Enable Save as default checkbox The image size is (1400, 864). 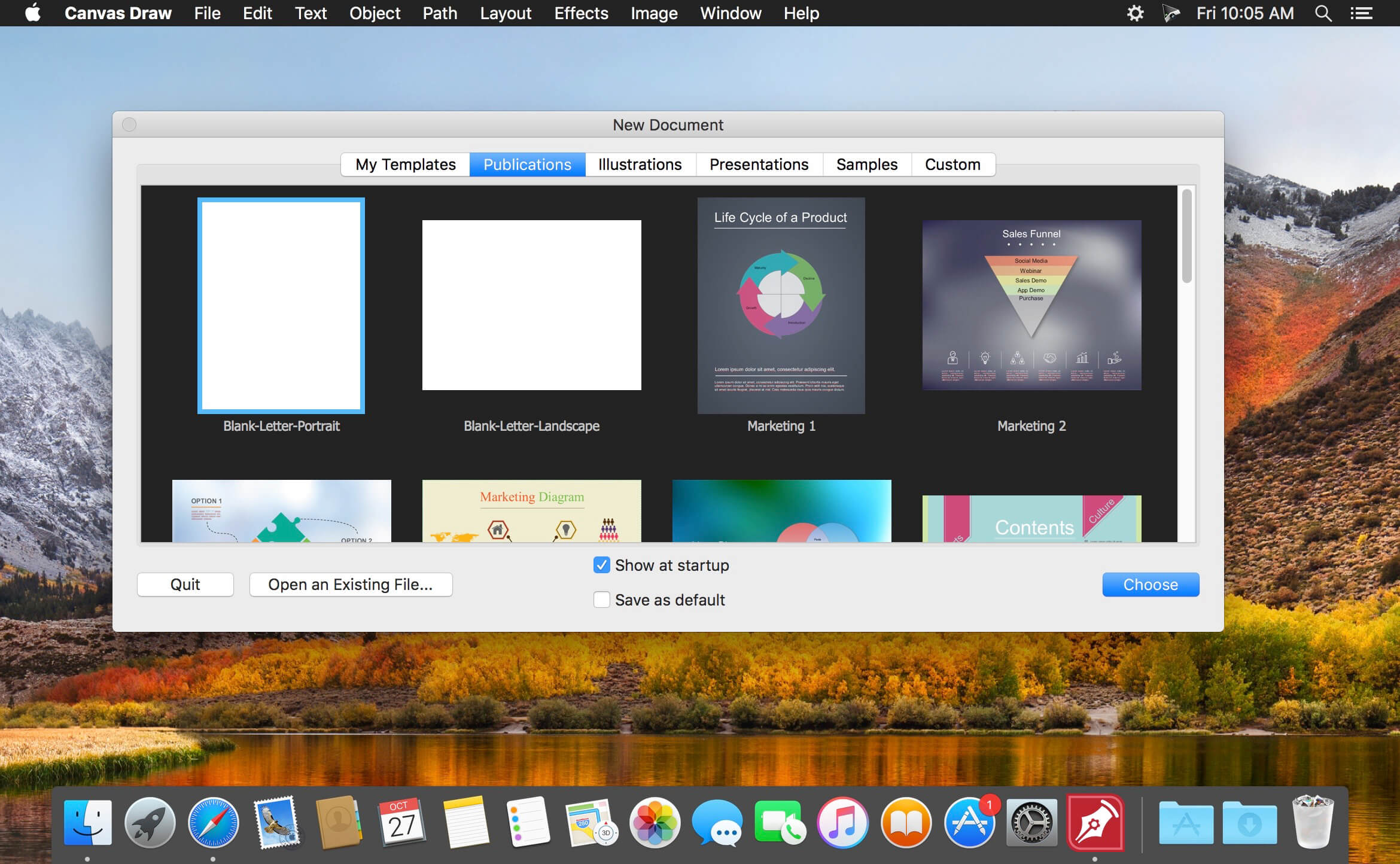pyautogui.click(x=602, y=600)
